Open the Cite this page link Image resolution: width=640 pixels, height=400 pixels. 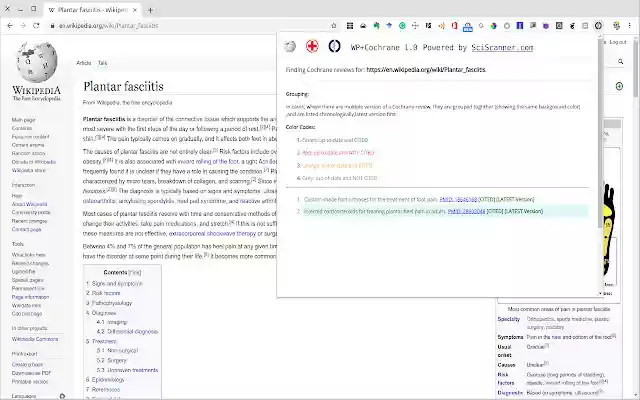pyautogui.click(x=27, y=314)
